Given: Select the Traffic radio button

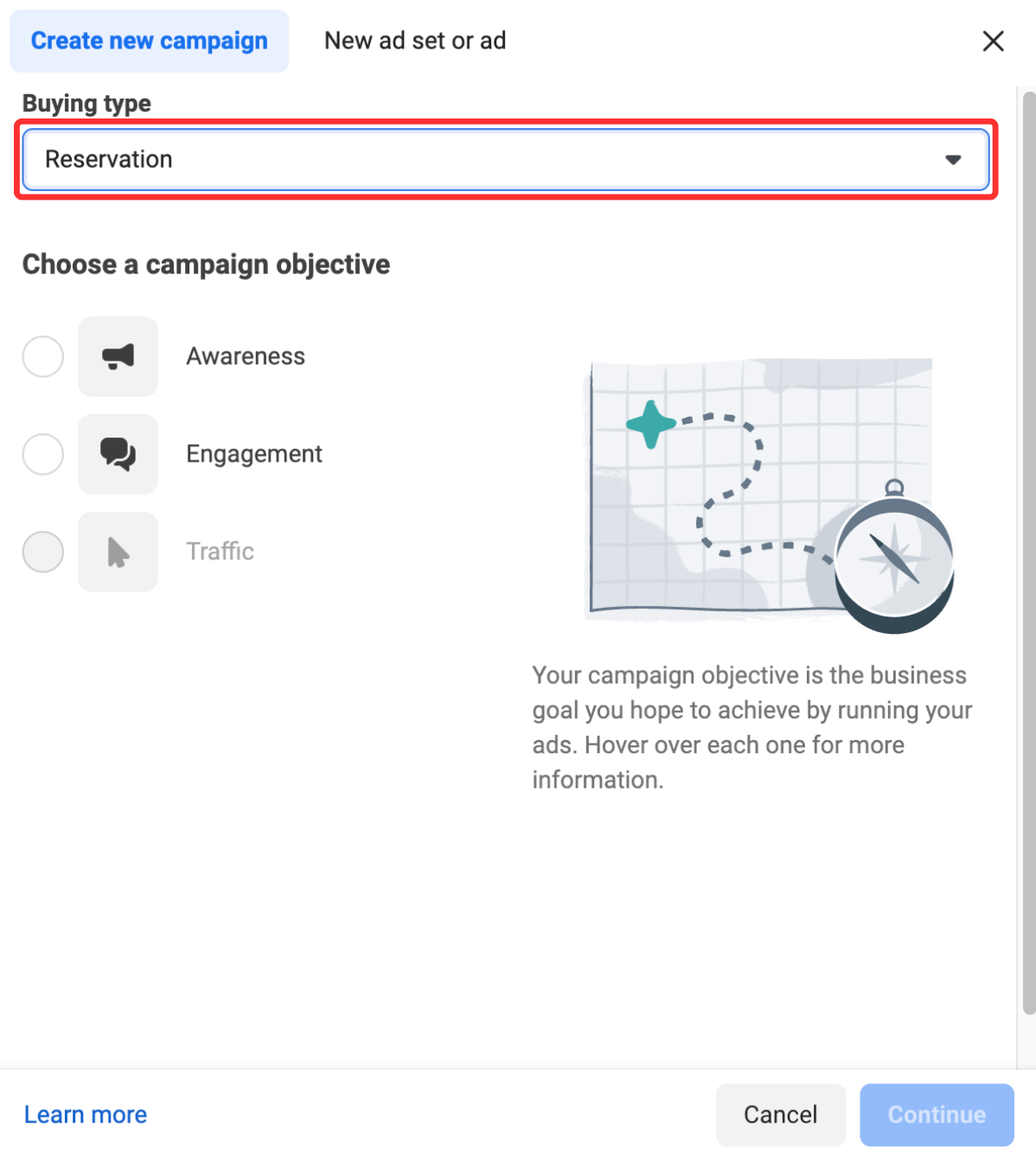Looking at the screenshot, I should (x=43, y=552).
